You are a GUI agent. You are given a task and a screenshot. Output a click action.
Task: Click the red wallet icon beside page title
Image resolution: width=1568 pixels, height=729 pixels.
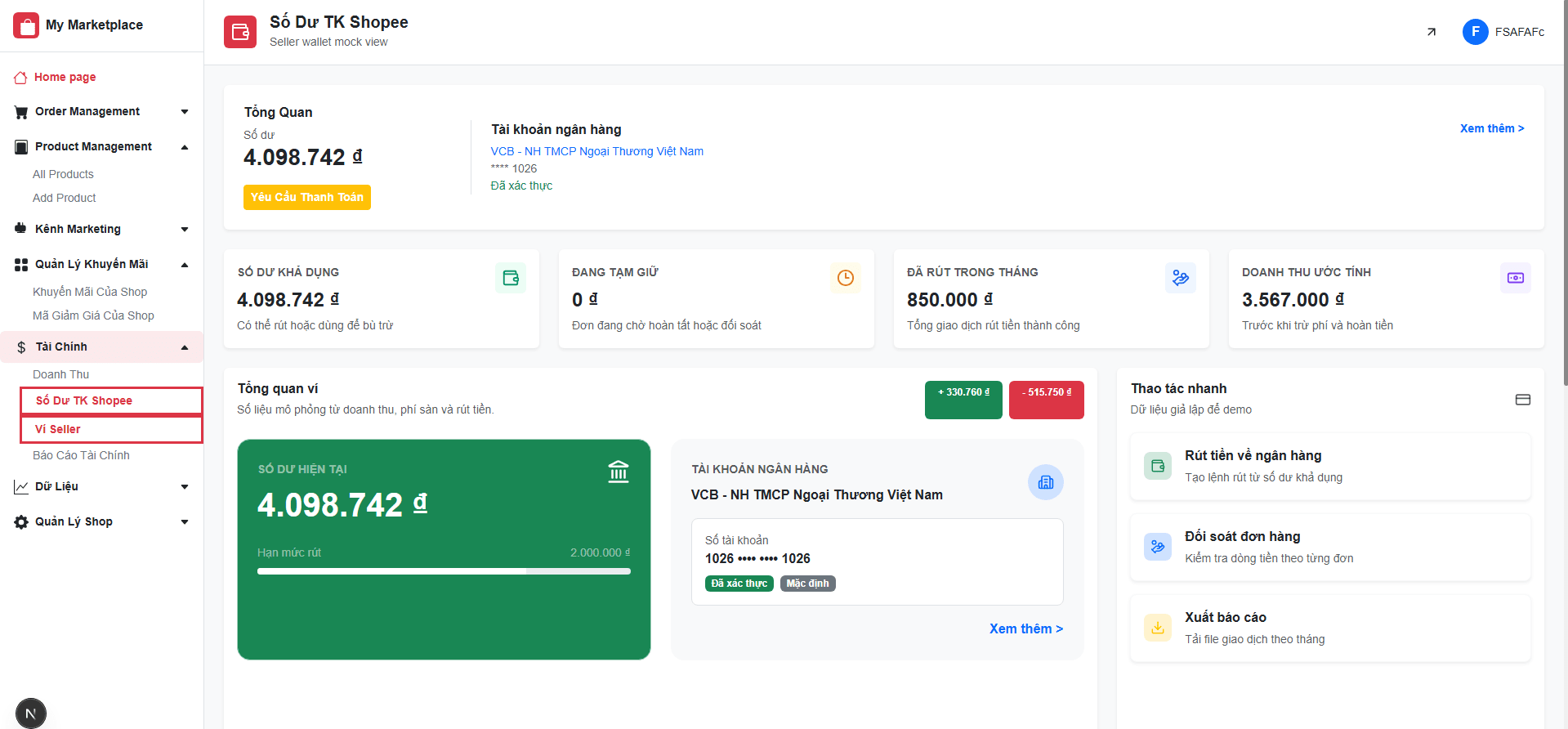[x=240, y=32]
